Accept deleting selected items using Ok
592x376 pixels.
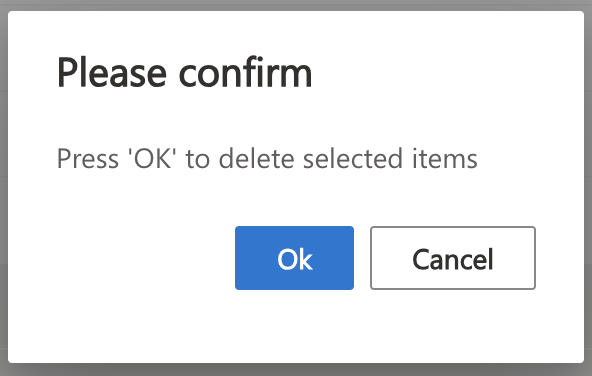click(x=294, y=258)
